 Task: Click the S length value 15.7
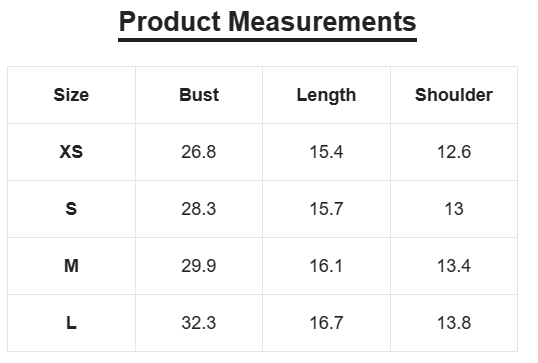pos(326,209)
